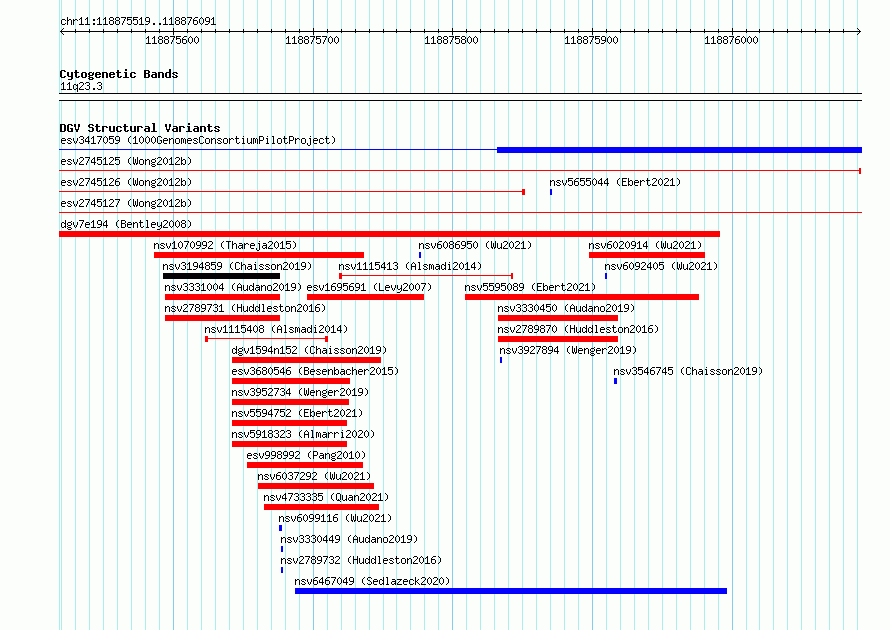Click nsv3927894 (Wenger2019) label

[568, 350]
